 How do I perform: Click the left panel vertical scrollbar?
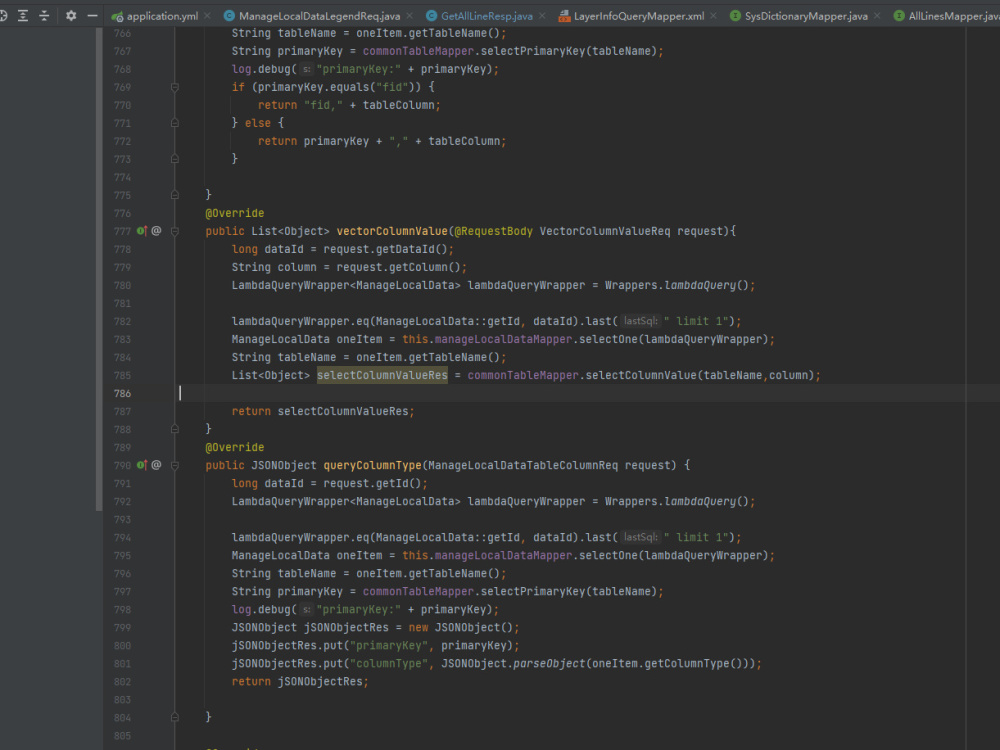click(x=99, y=268)
